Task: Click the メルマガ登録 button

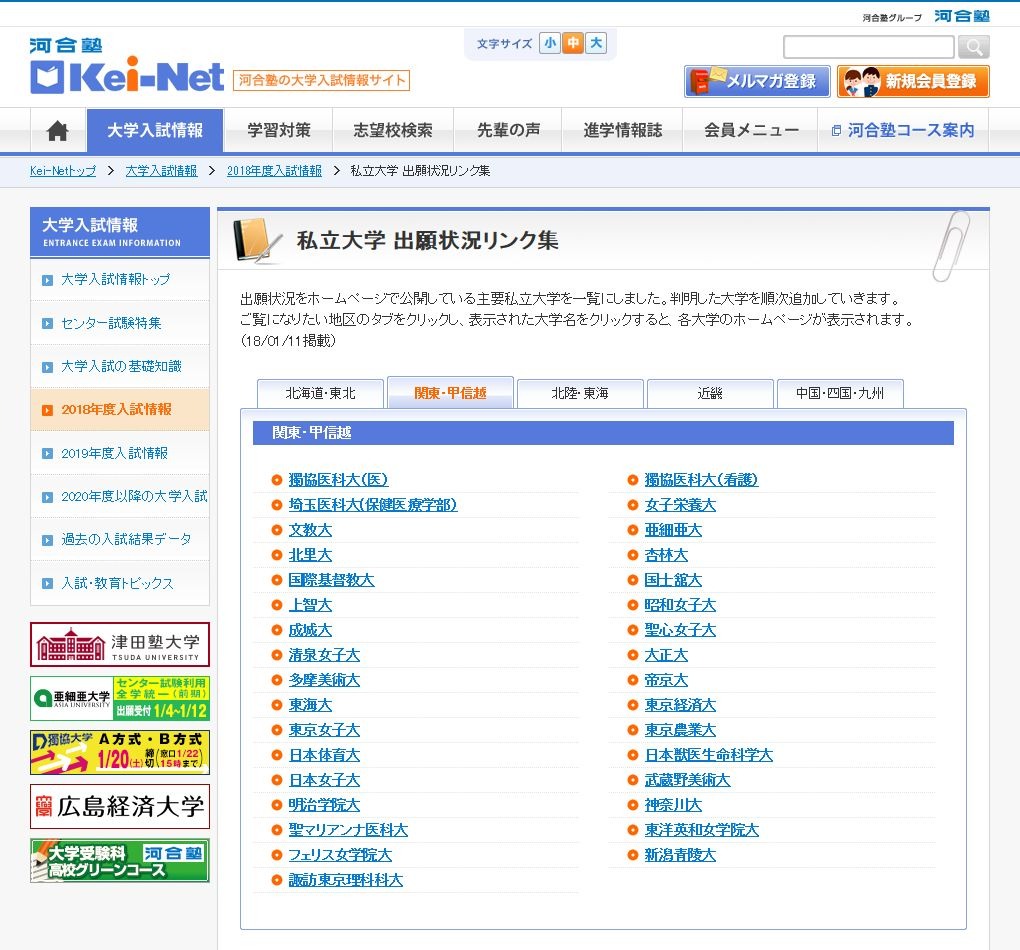Action: point(757,81)
